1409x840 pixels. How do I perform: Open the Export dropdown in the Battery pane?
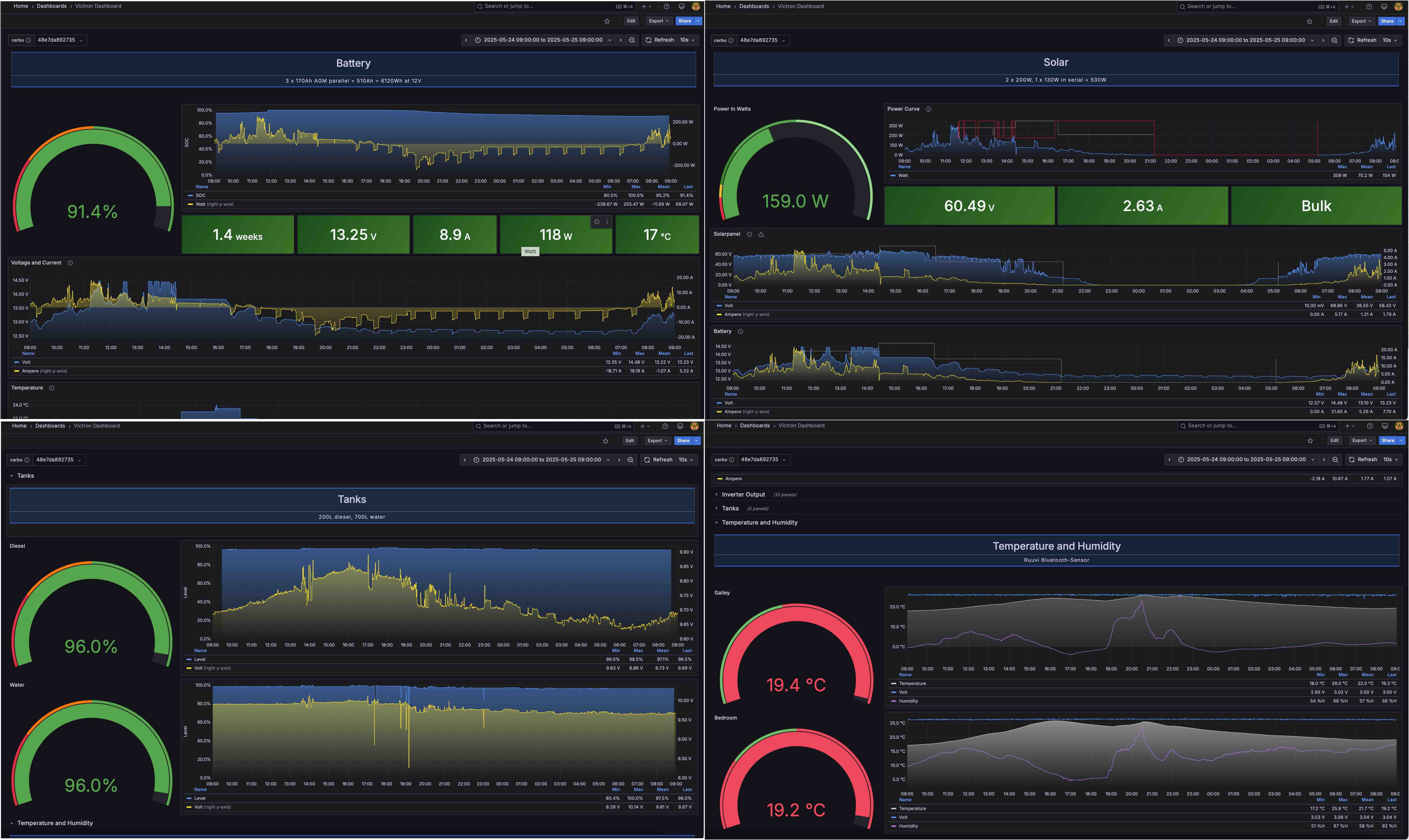click(x=659, y=21)
